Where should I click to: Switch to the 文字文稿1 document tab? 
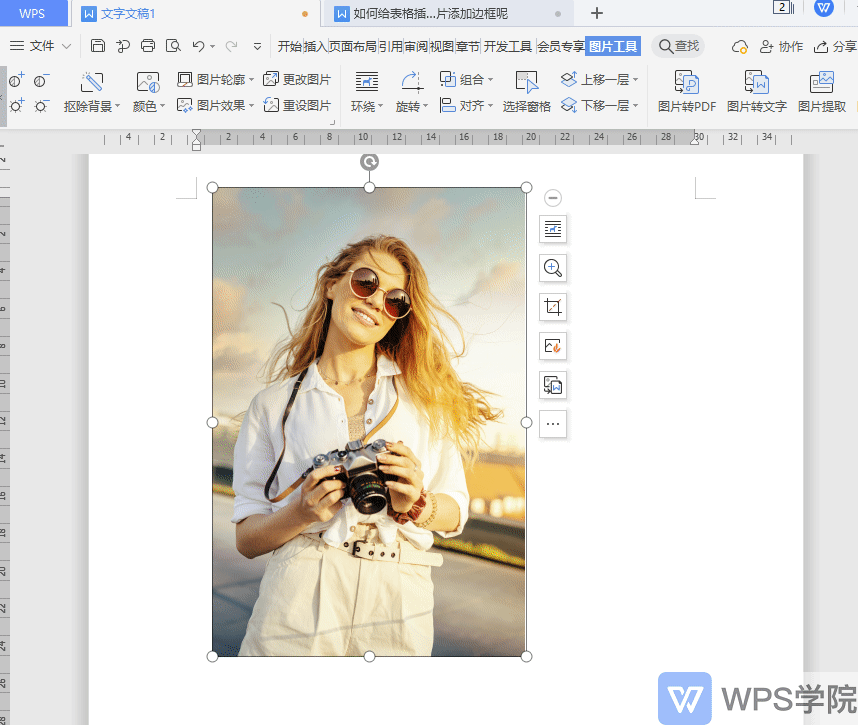point(194,14)
